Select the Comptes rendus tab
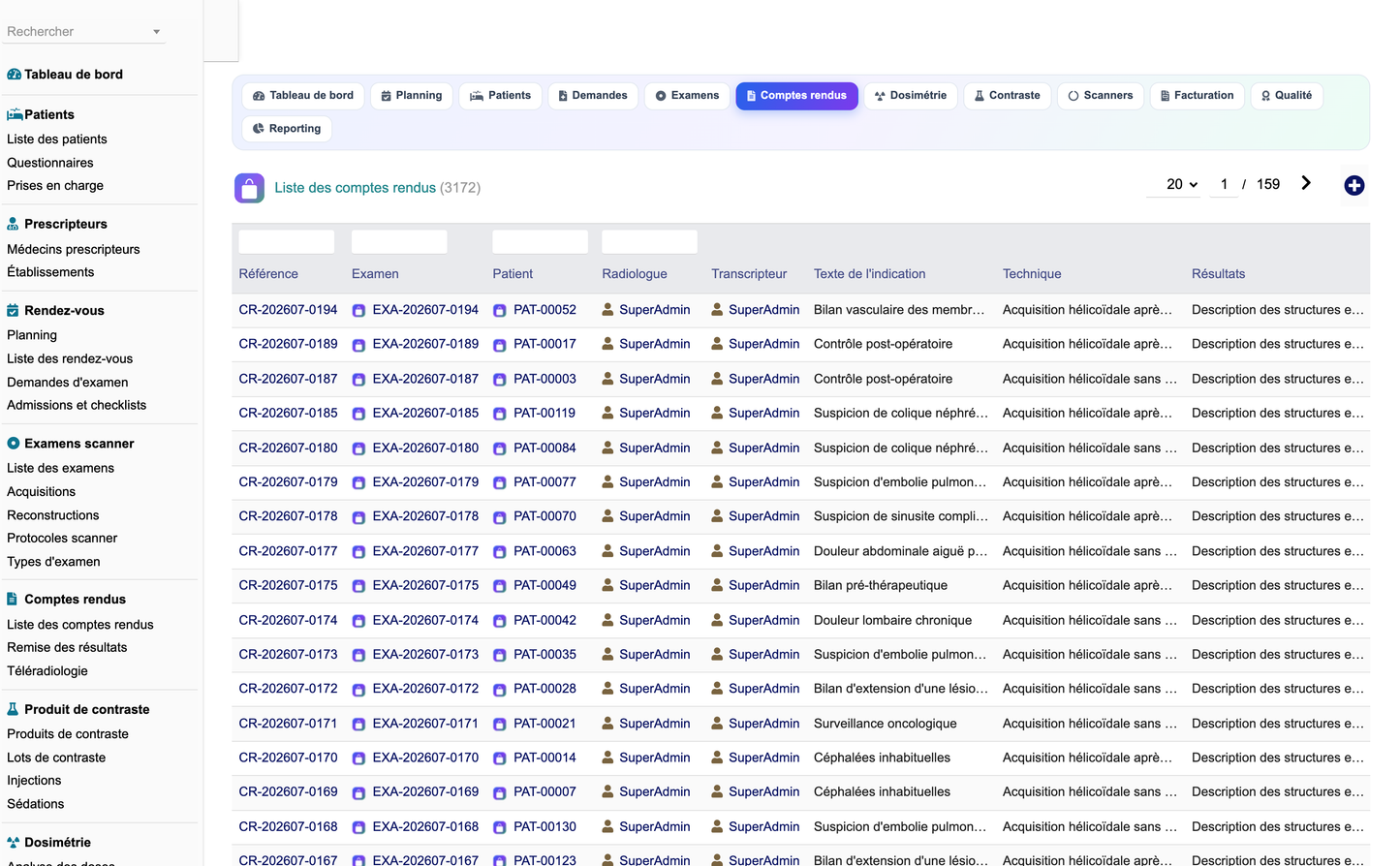 tap(796, 96)
